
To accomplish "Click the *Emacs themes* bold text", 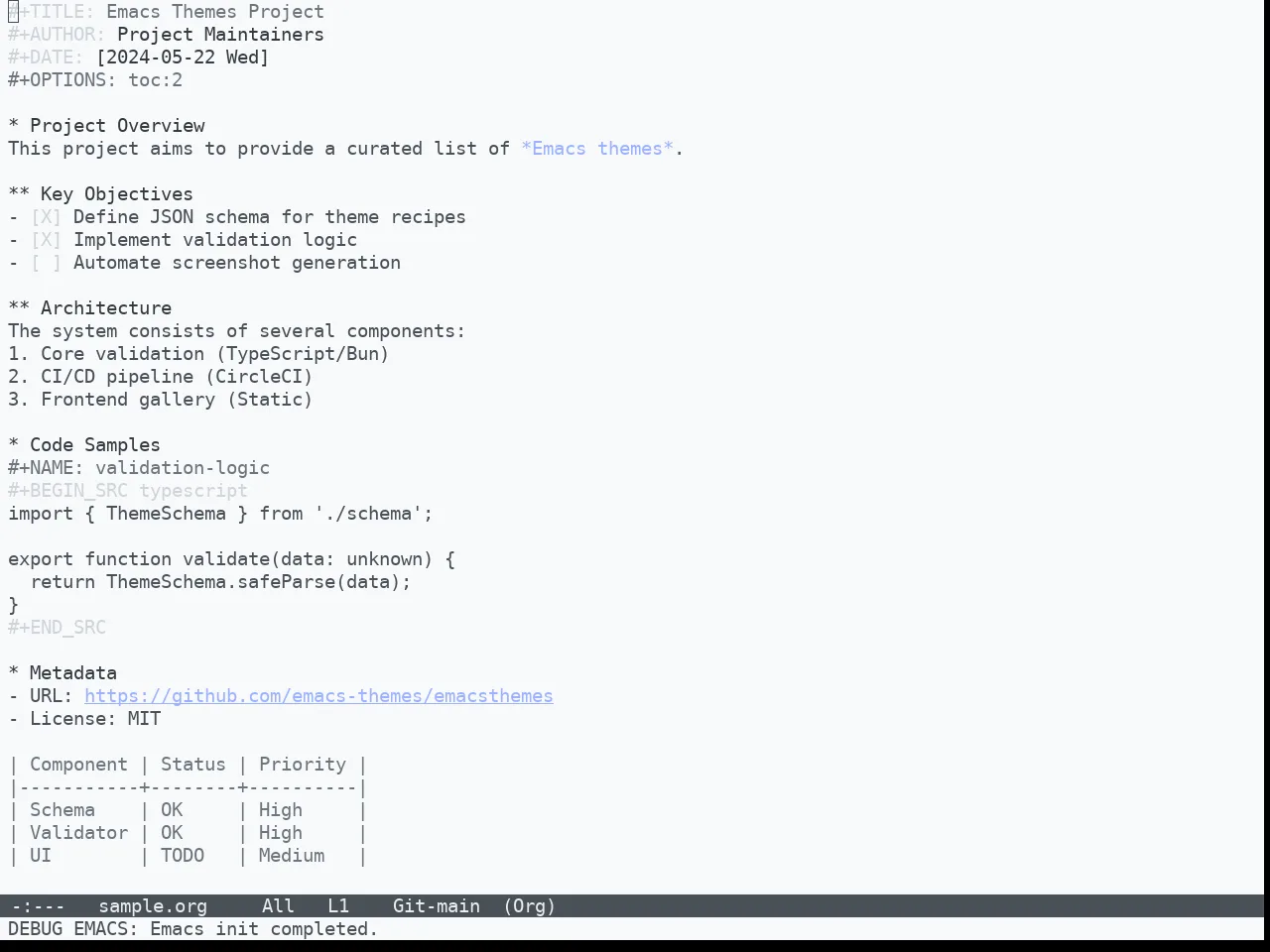I will [x=597, y=149].
